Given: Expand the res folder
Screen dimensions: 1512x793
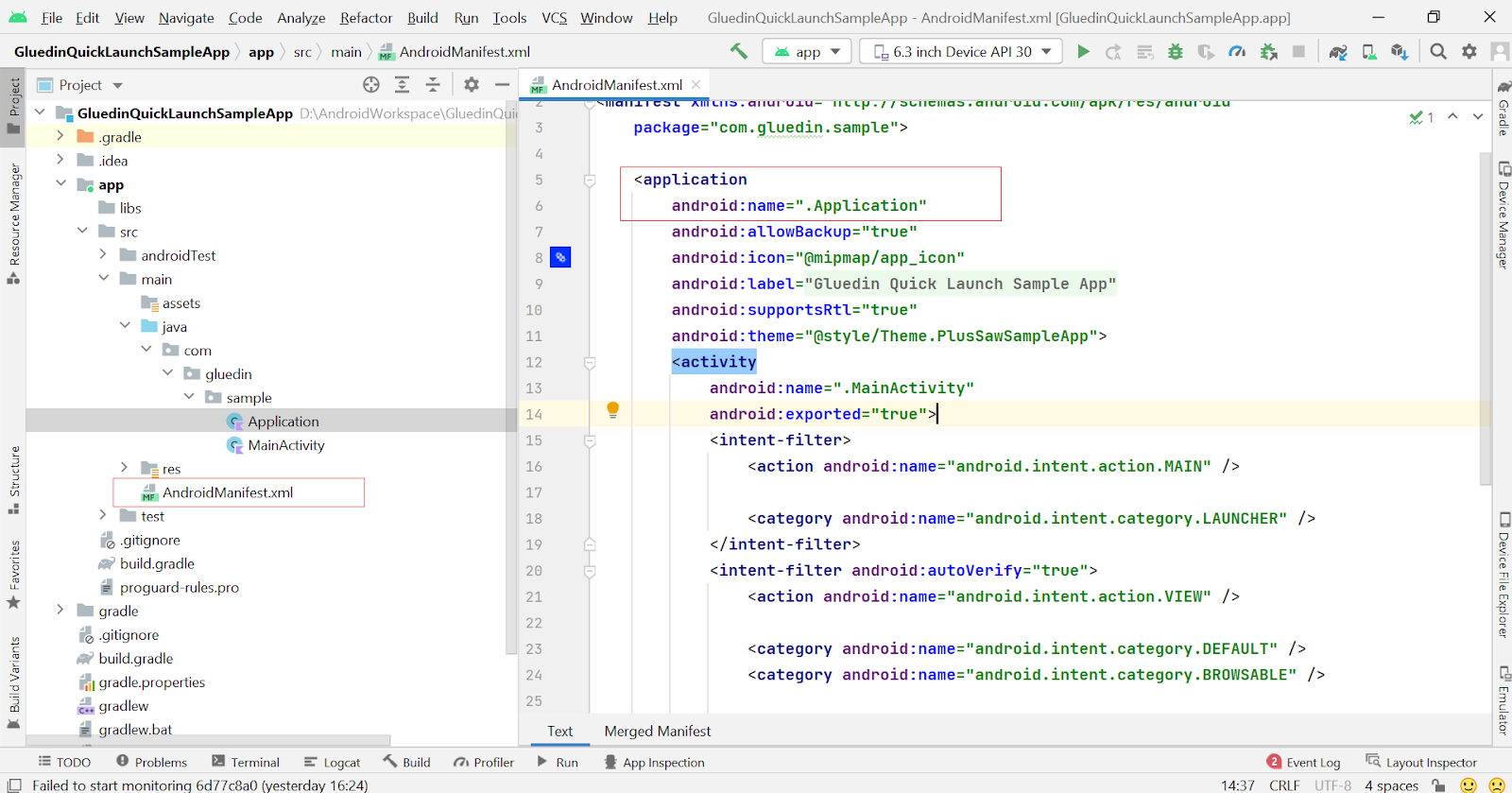Looking at the screenshot, I should pos(124,467).
